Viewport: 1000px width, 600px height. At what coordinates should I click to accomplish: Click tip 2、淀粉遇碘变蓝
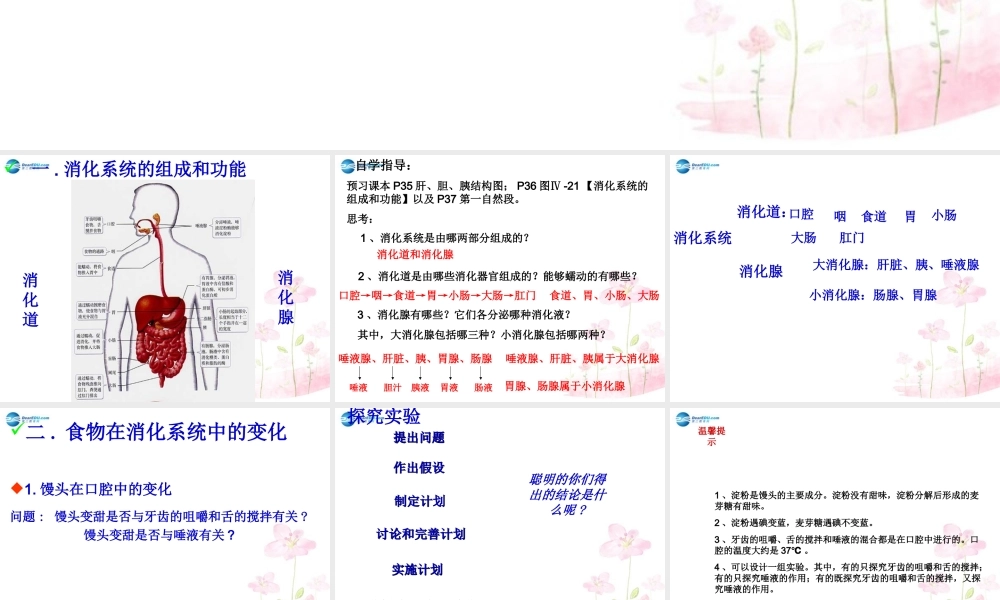tap(794, 523)
